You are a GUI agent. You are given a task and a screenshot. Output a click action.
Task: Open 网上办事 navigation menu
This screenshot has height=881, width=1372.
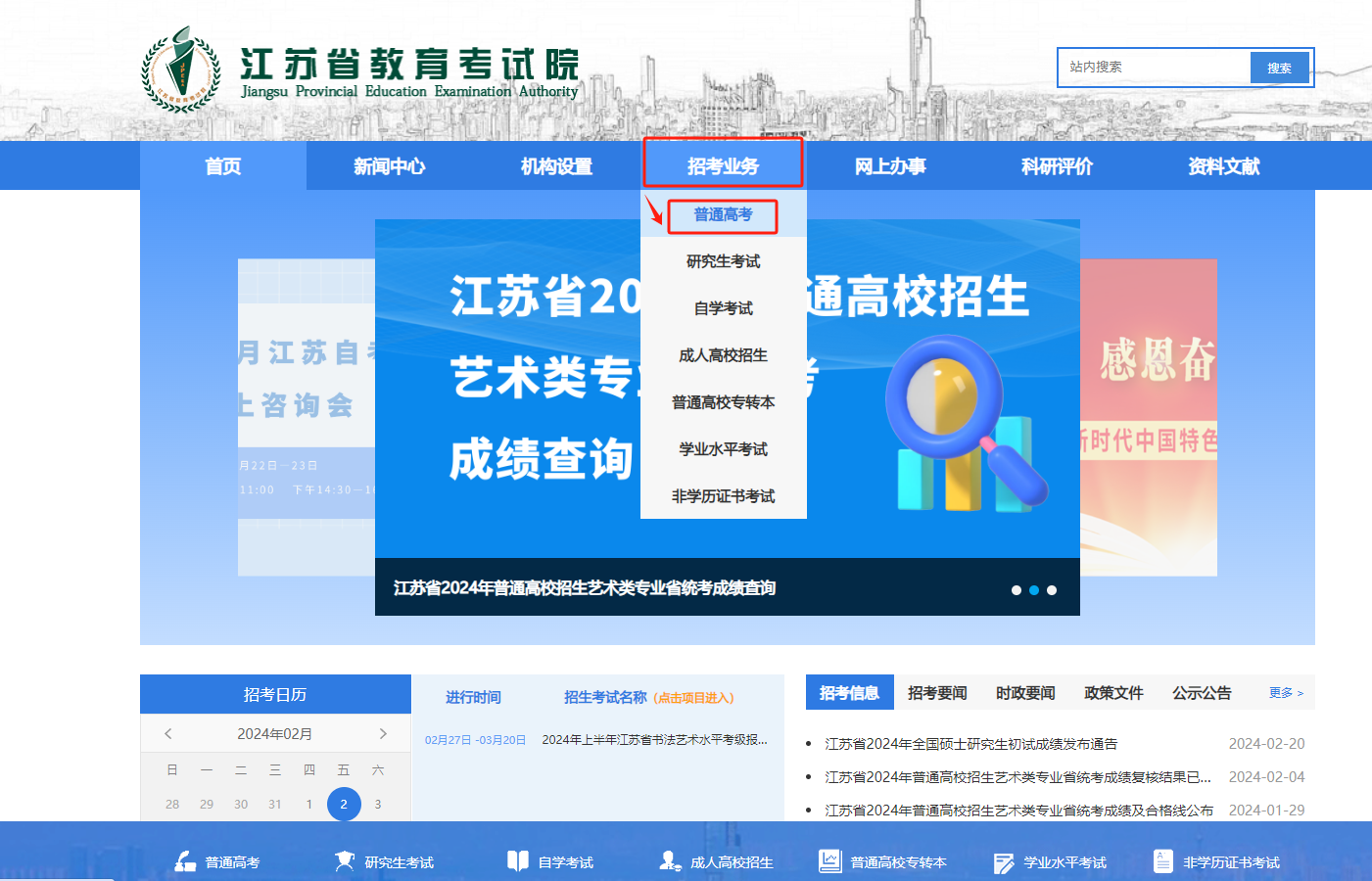(x=890, y=165)
